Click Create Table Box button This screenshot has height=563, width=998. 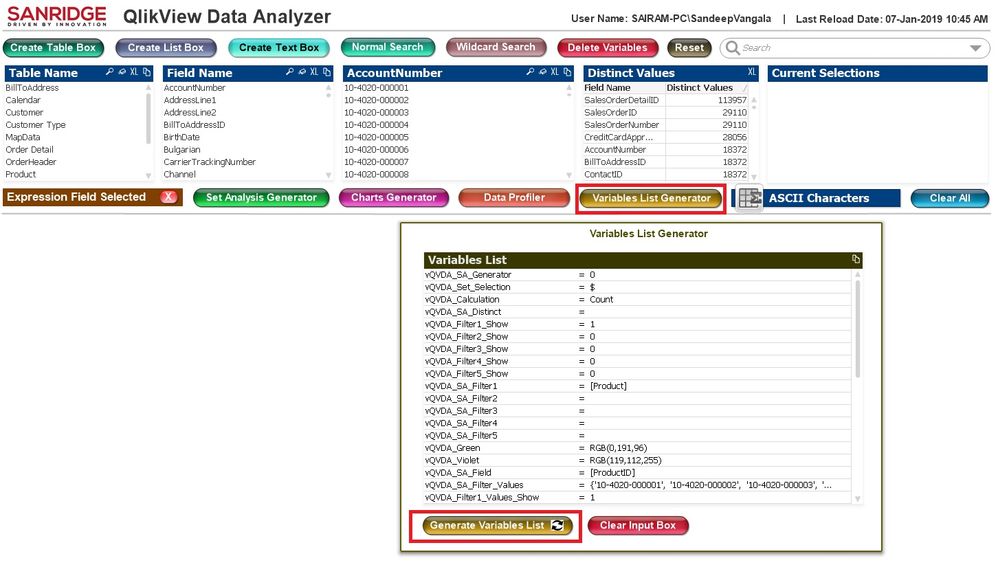click(53, 48)
